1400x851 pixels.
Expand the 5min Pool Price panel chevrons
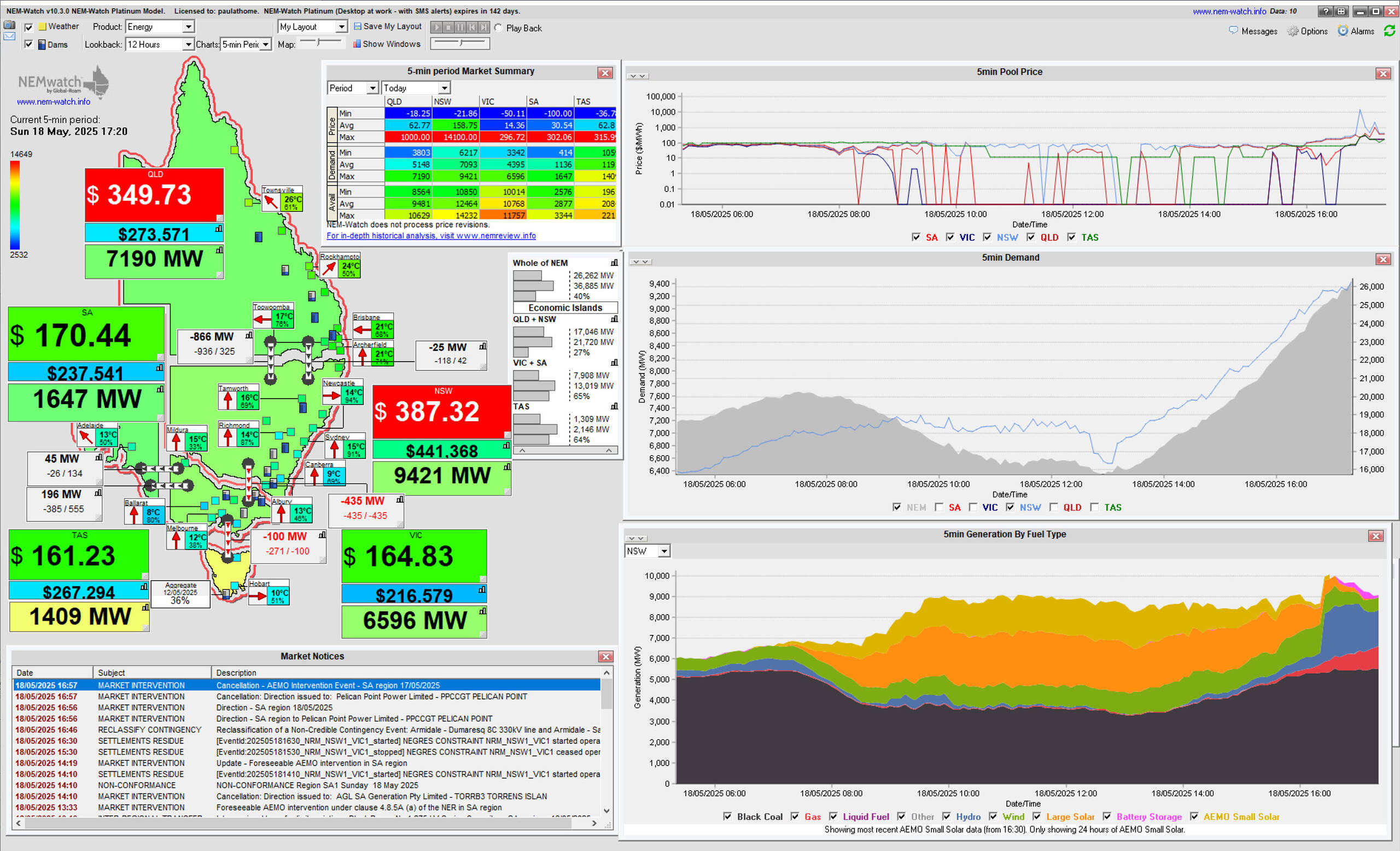click(638, 75)
